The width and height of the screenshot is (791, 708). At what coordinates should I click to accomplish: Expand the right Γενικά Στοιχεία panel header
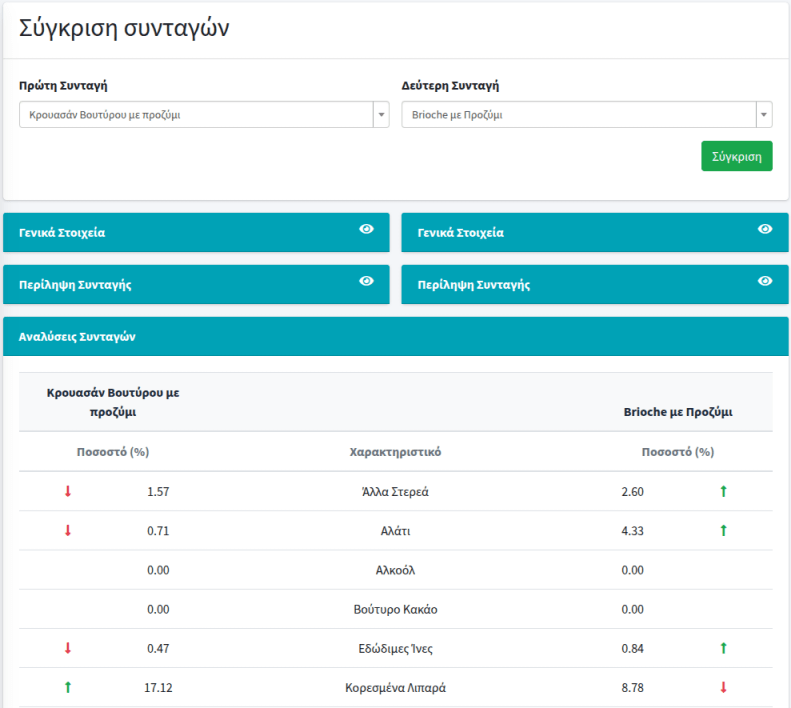(595, 232)
